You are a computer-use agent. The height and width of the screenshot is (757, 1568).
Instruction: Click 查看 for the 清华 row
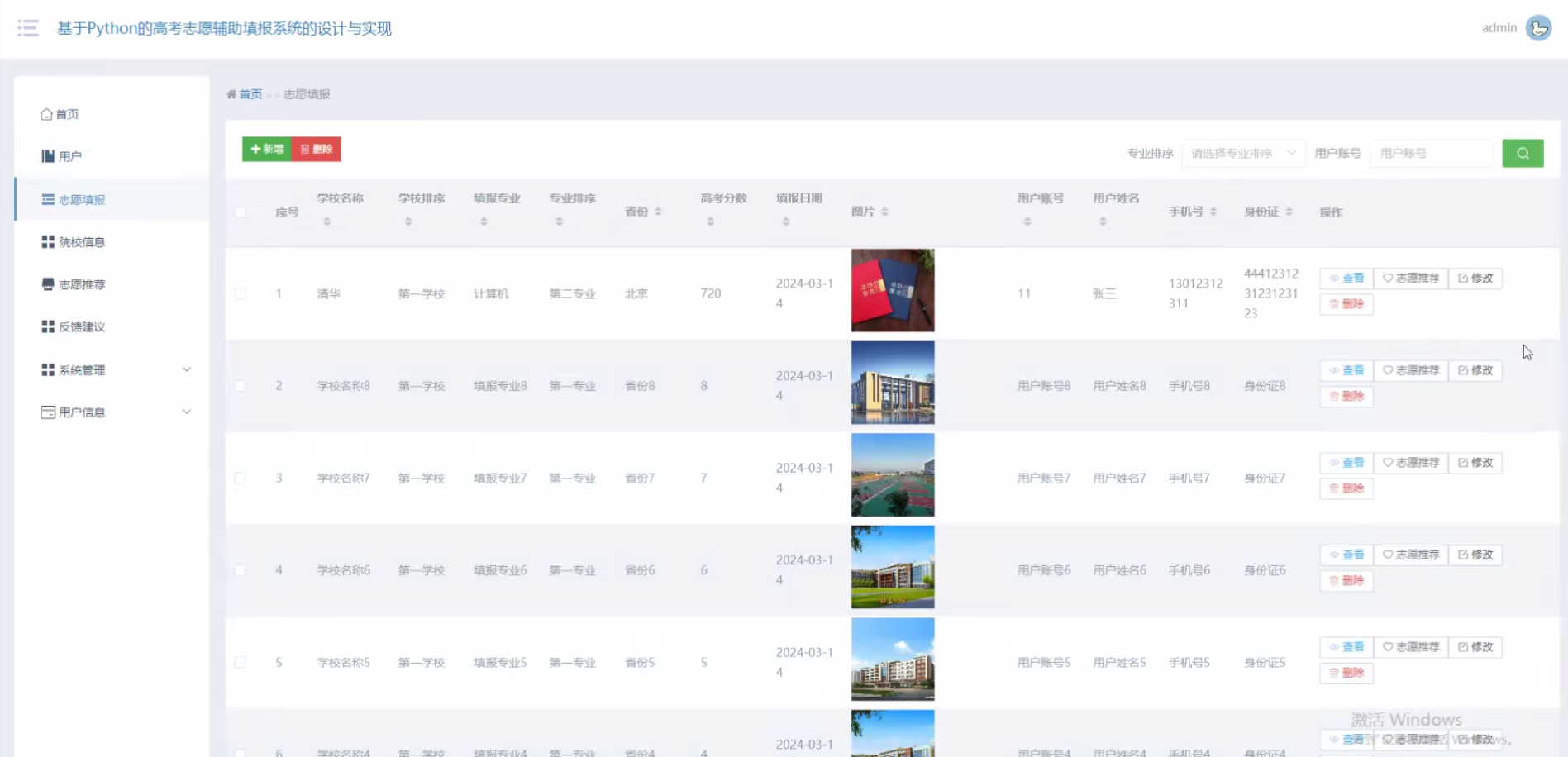point(1346,279)
